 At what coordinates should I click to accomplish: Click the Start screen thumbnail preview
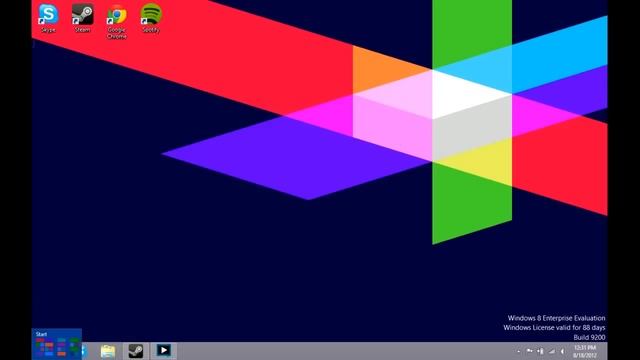57,344
